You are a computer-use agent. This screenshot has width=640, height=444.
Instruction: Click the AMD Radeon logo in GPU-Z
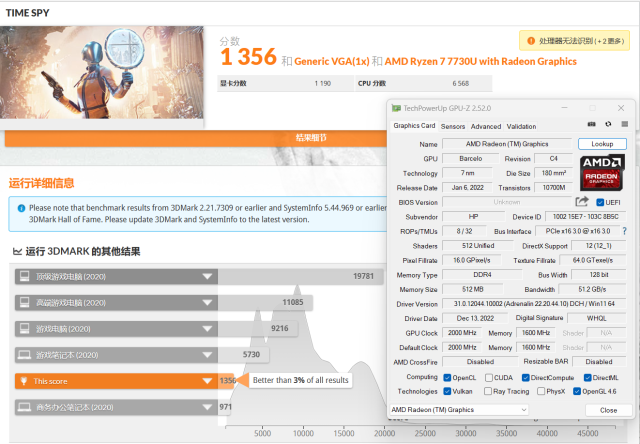pos(602,173)
